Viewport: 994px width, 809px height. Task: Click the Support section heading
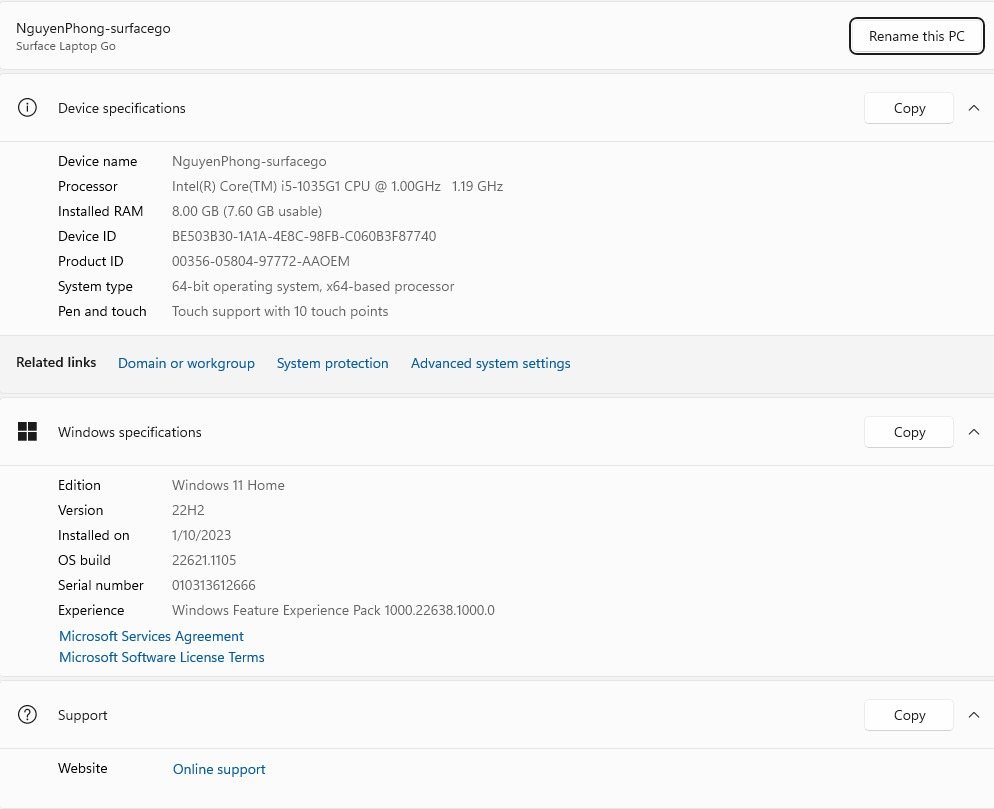click(x=82, y=715)
